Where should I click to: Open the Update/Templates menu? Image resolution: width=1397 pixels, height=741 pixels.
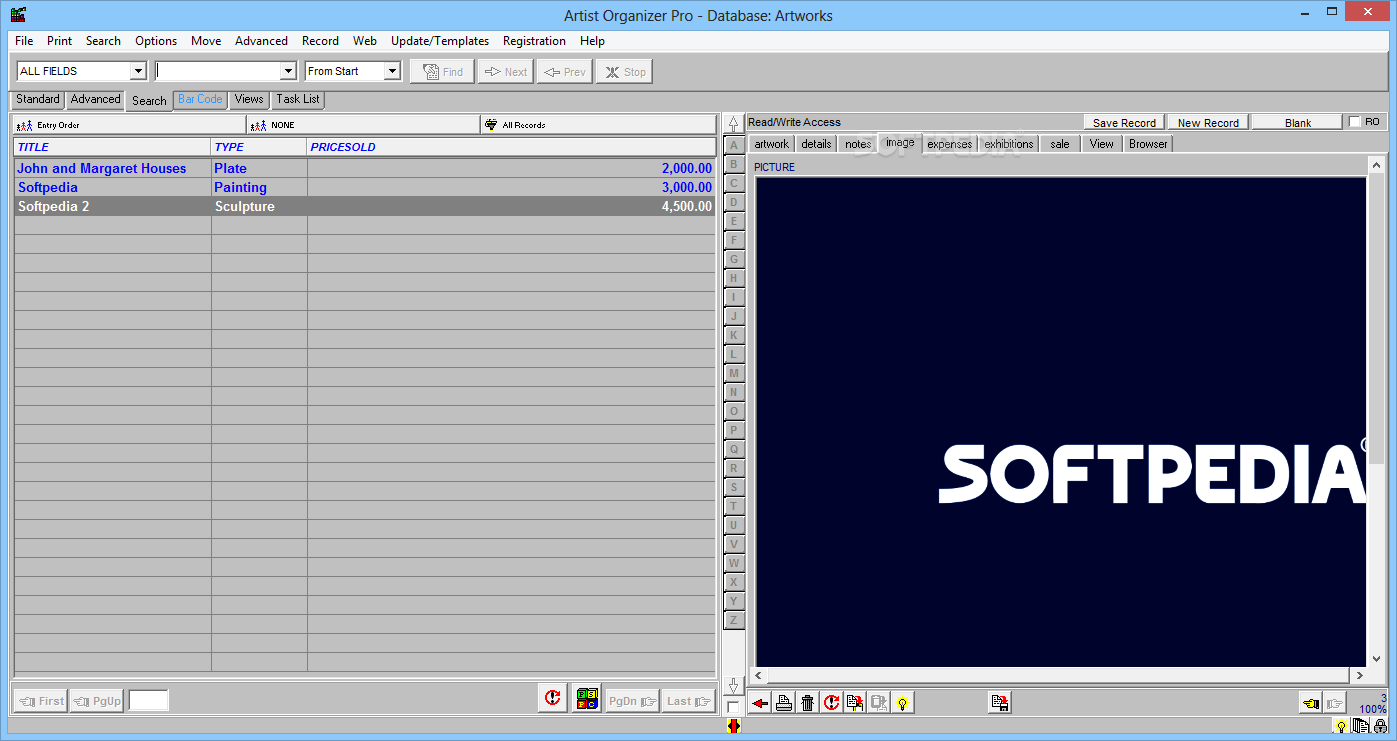click(440, 41)
